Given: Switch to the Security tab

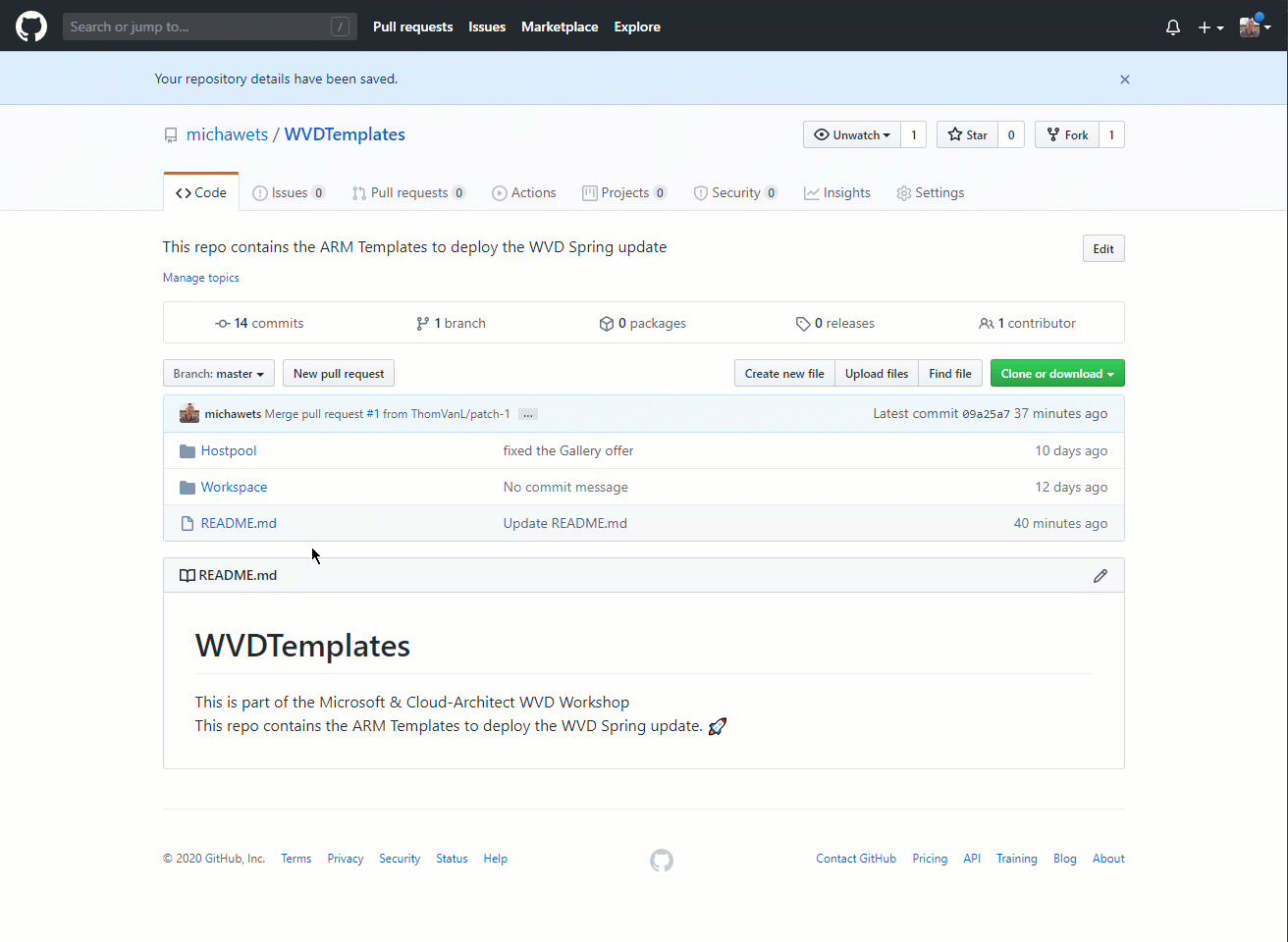Looking at the screenshot, I should (x=735, y=193).
